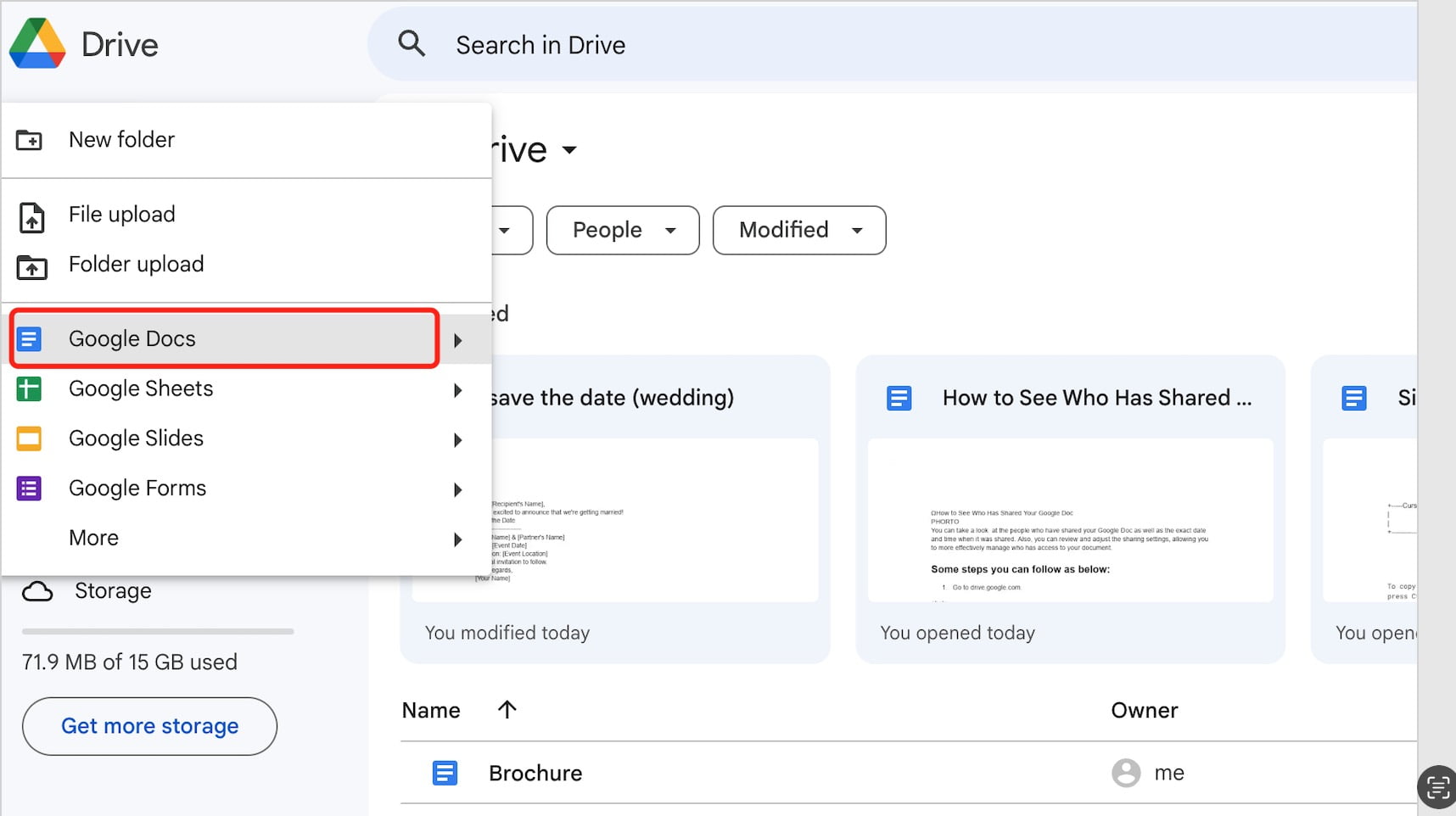The width and height of the screenshot is (1456, 816).
Task: Click the green Google Sheets icon
Action: [29, 389]
